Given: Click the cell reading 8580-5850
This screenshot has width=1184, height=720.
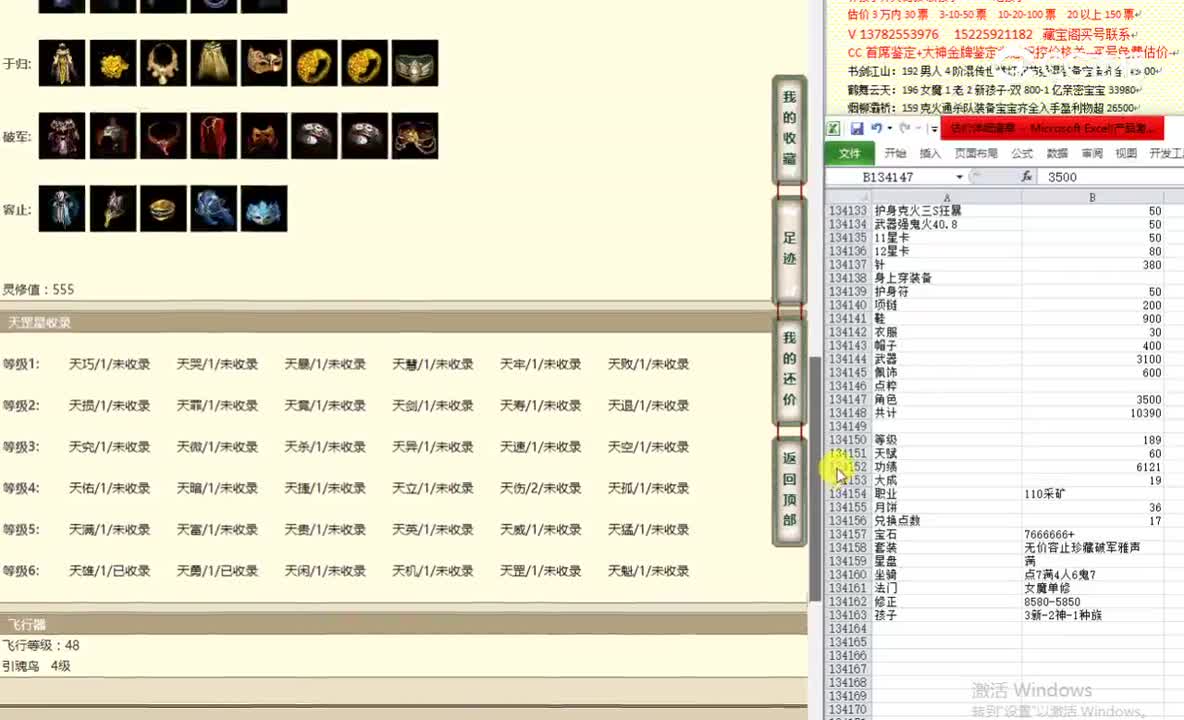Looking at the screenshot, I should click(x=1092, y=602).
